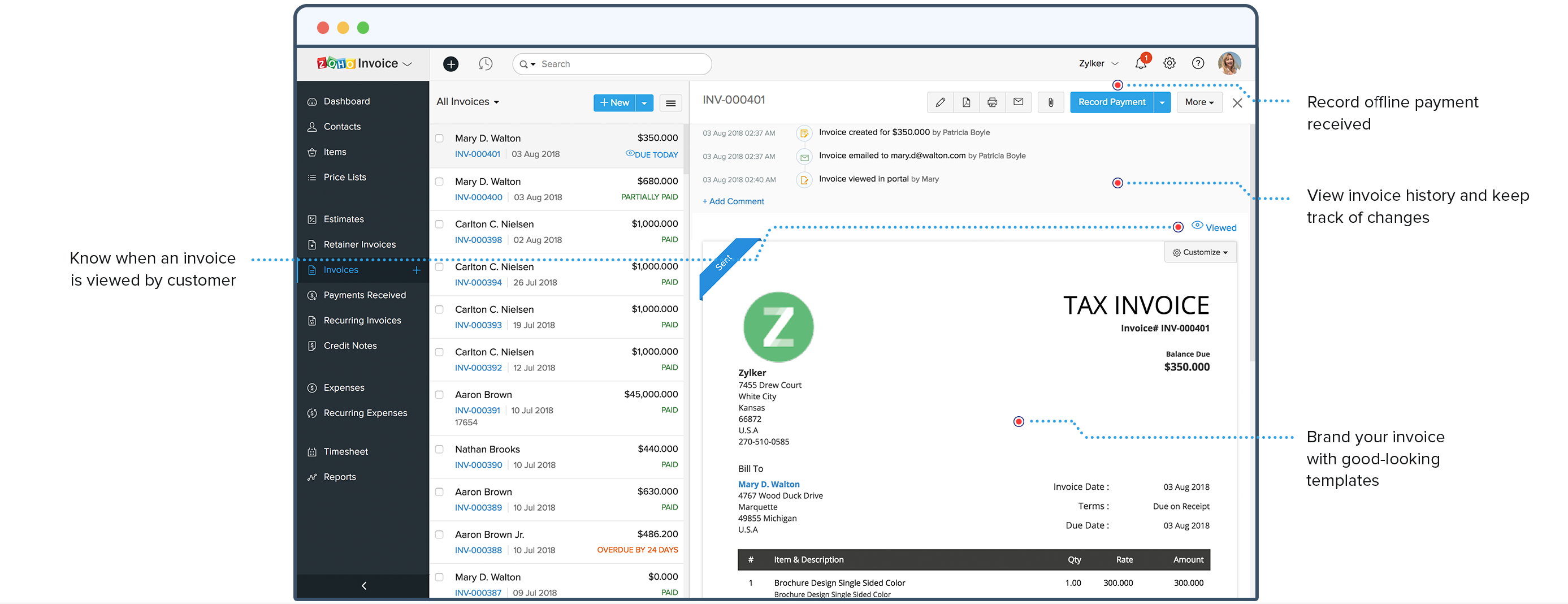This screenshot has width=1568, height=604.
Task: Open the list options hamburger icon
Action: [x=671, y=103]
